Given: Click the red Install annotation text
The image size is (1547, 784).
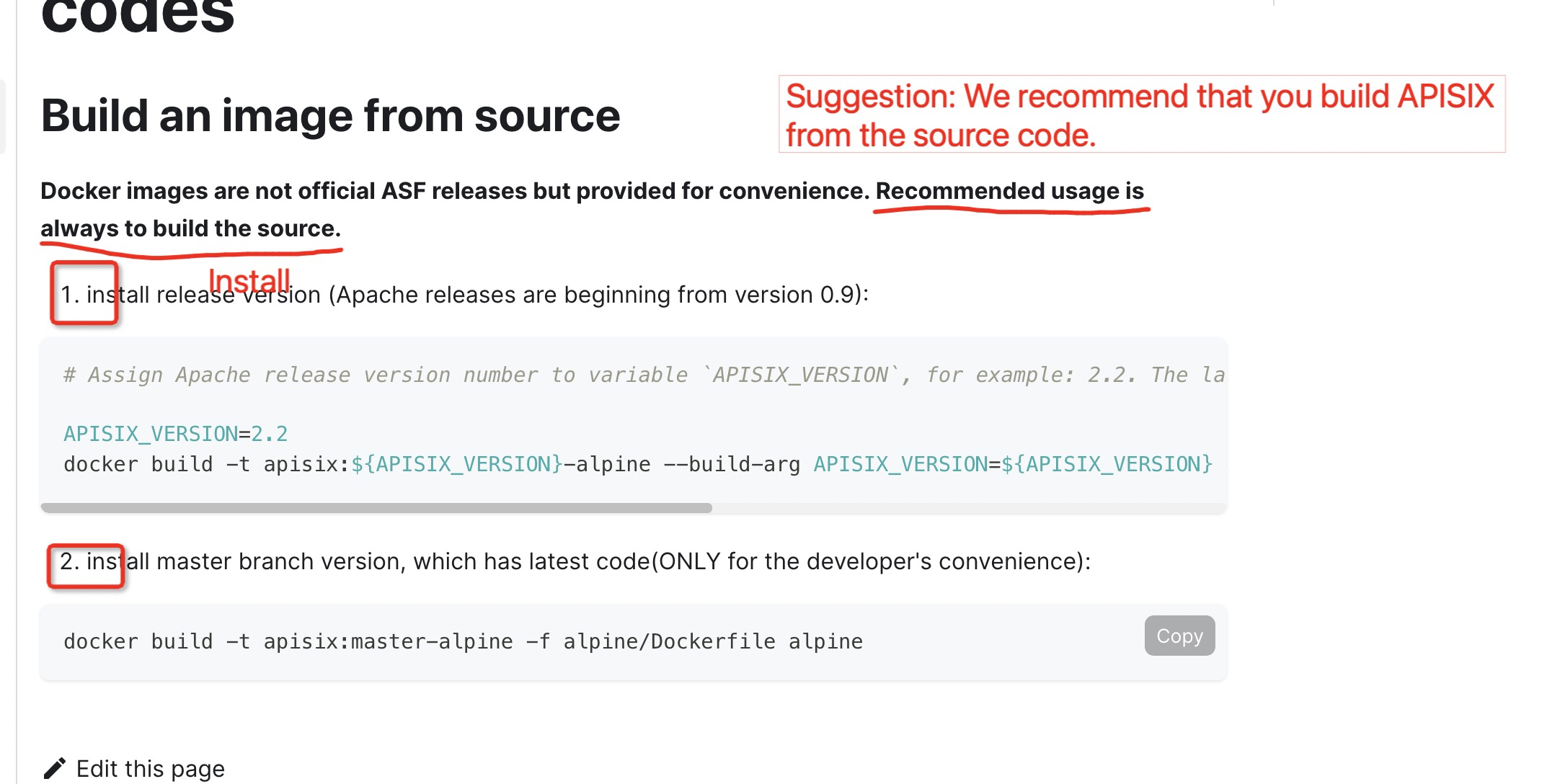Looking at the screenshot, I should pos(249,280).
